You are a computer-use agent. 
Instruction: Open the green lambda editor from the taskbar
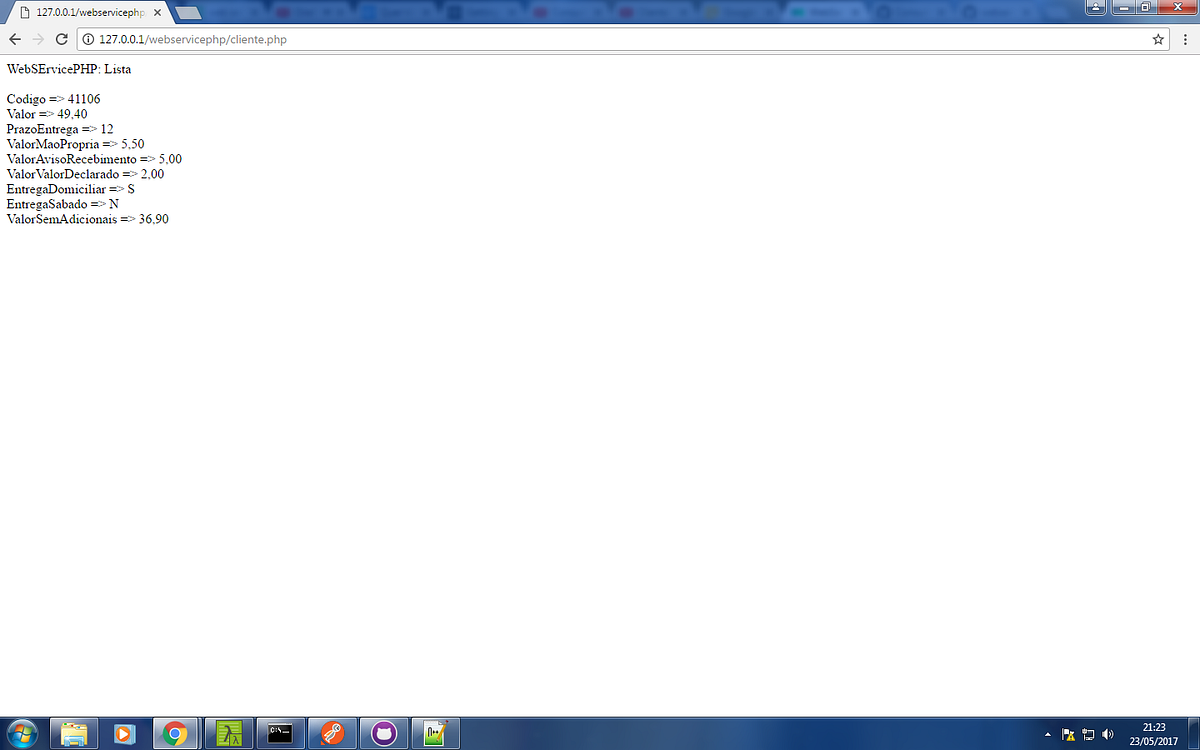pyautogui.click(x=228, y=733)
